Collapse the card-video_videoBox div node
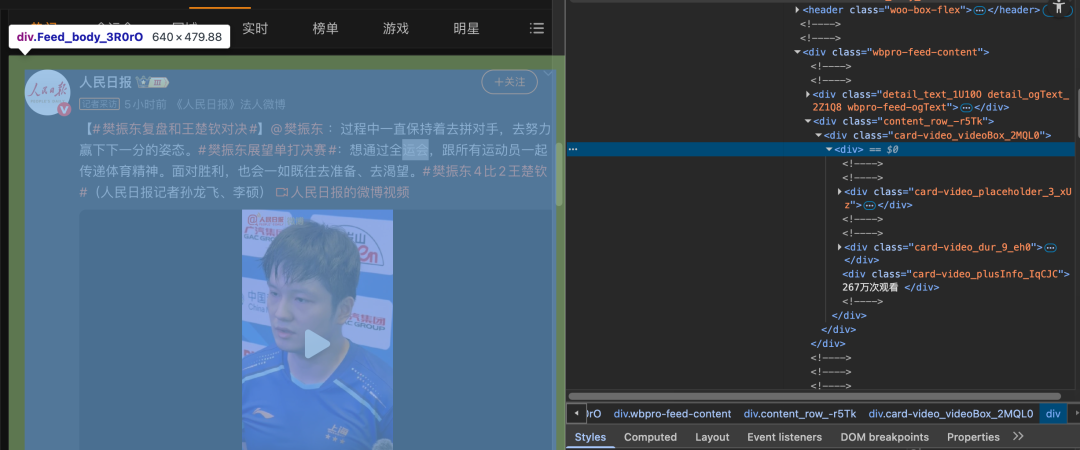 tap(818, 135)
